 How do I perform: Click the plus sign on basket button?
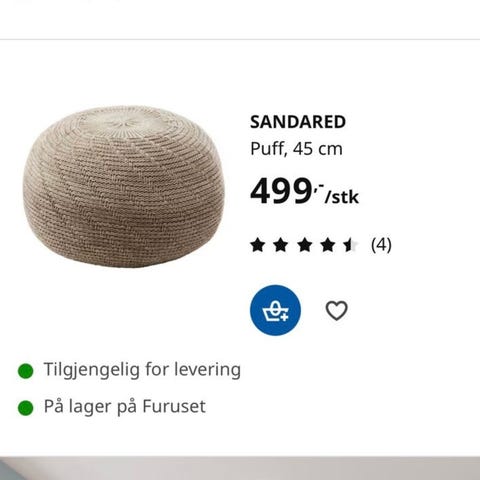tap(284, 317)
